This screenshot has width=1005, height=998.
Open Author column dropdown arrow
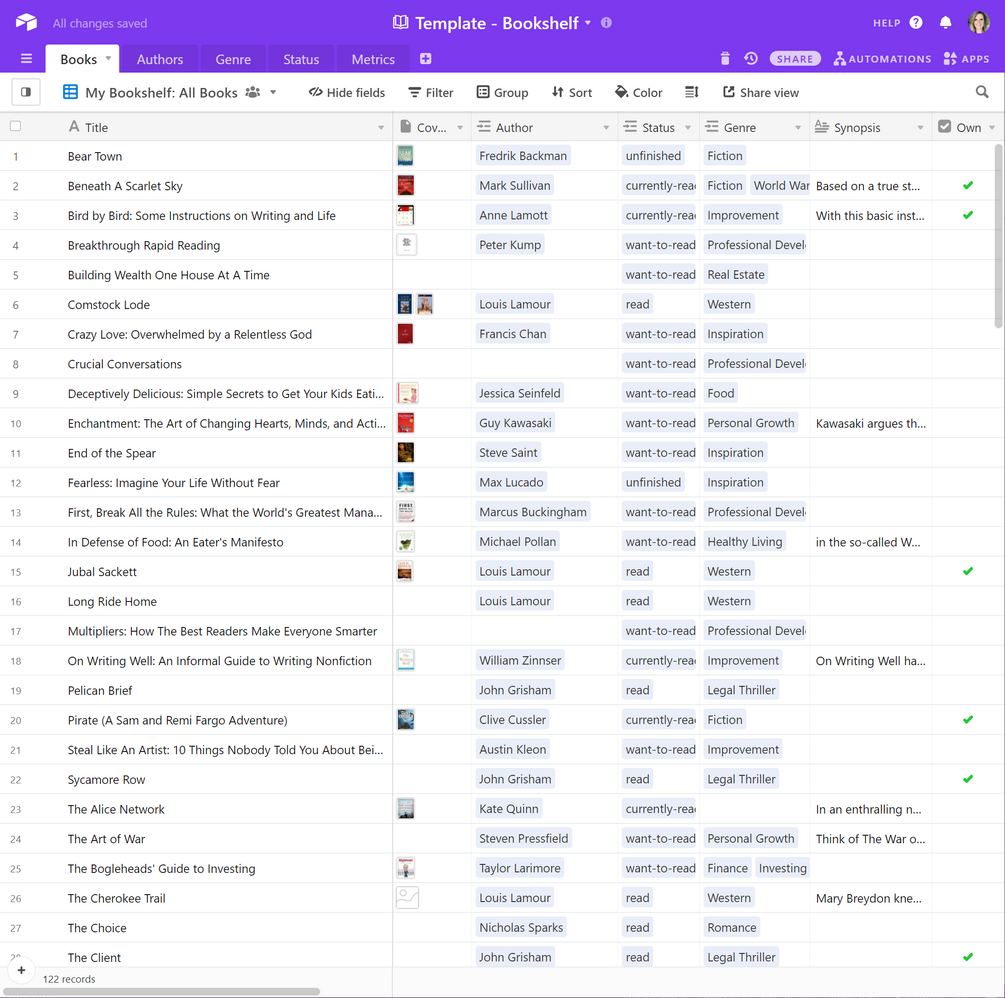[606, 128]
